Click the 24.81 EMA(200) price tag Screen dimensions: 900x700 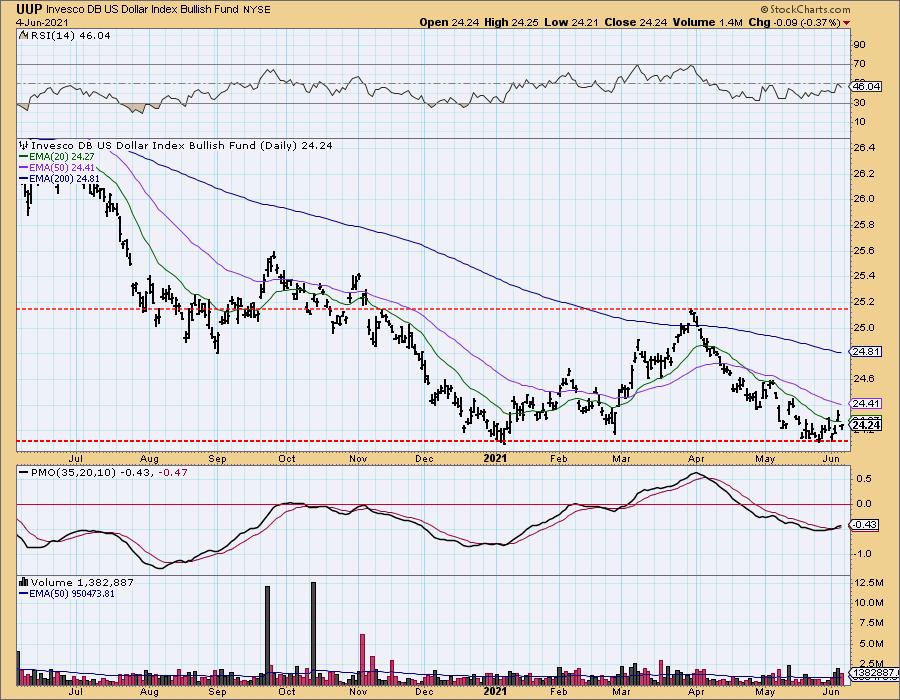click(x=866, y=352)
